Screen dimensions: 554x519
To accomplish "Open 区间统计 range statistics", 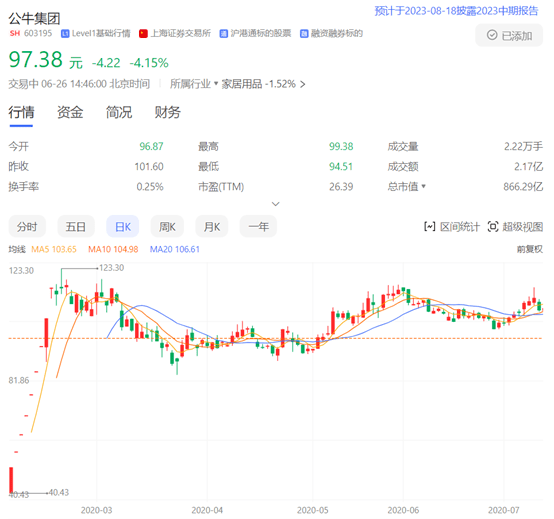I will pos(452,226).
